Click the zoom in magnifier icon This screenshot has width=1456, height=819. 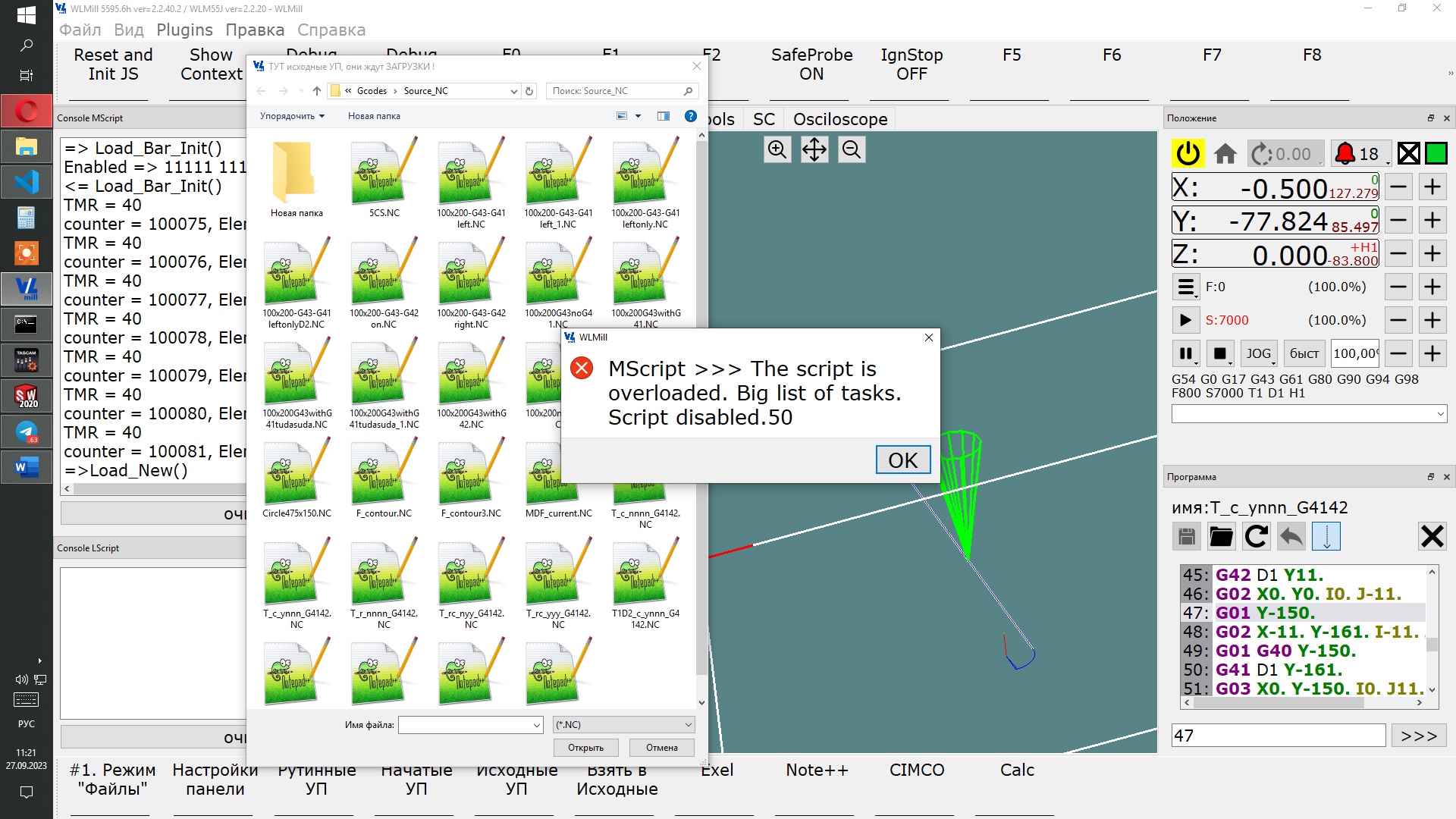pos(777,149)
